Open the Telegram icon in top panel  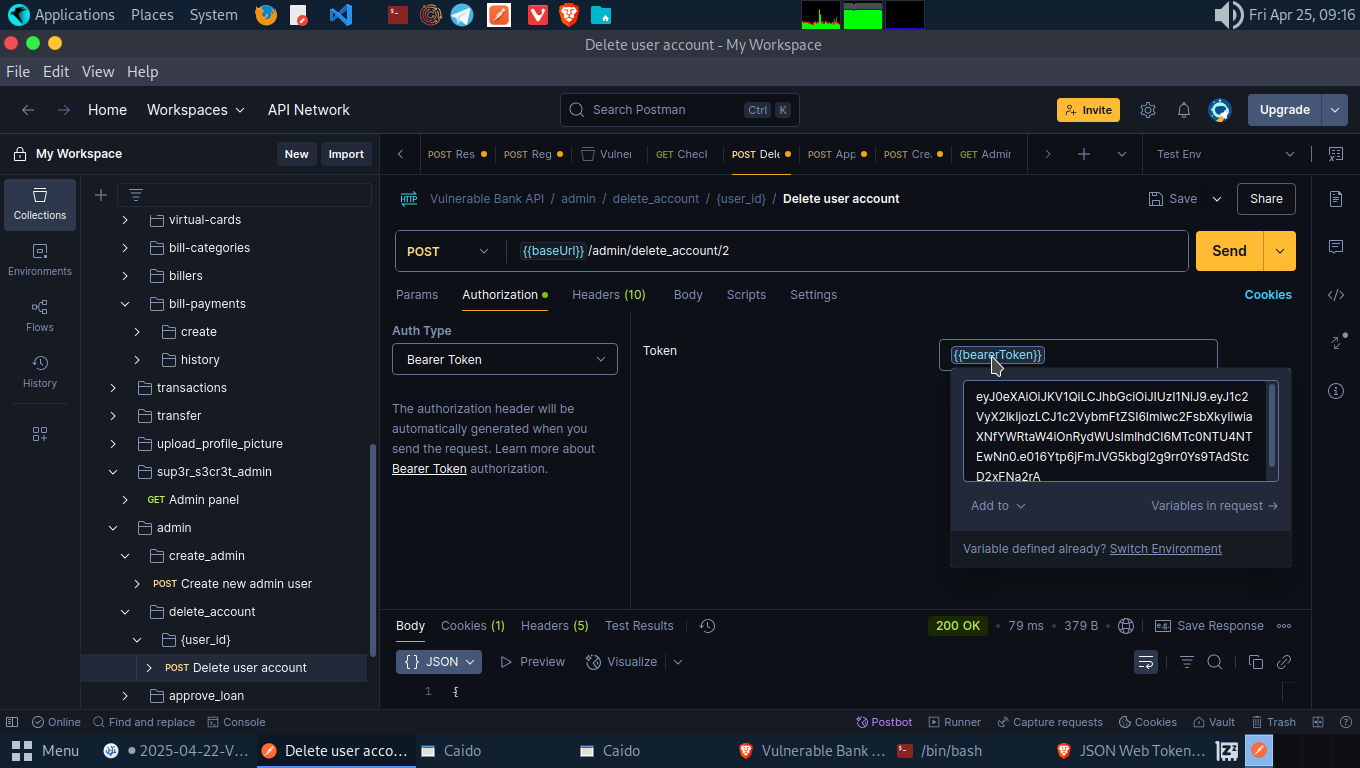(x=462, y=15)
